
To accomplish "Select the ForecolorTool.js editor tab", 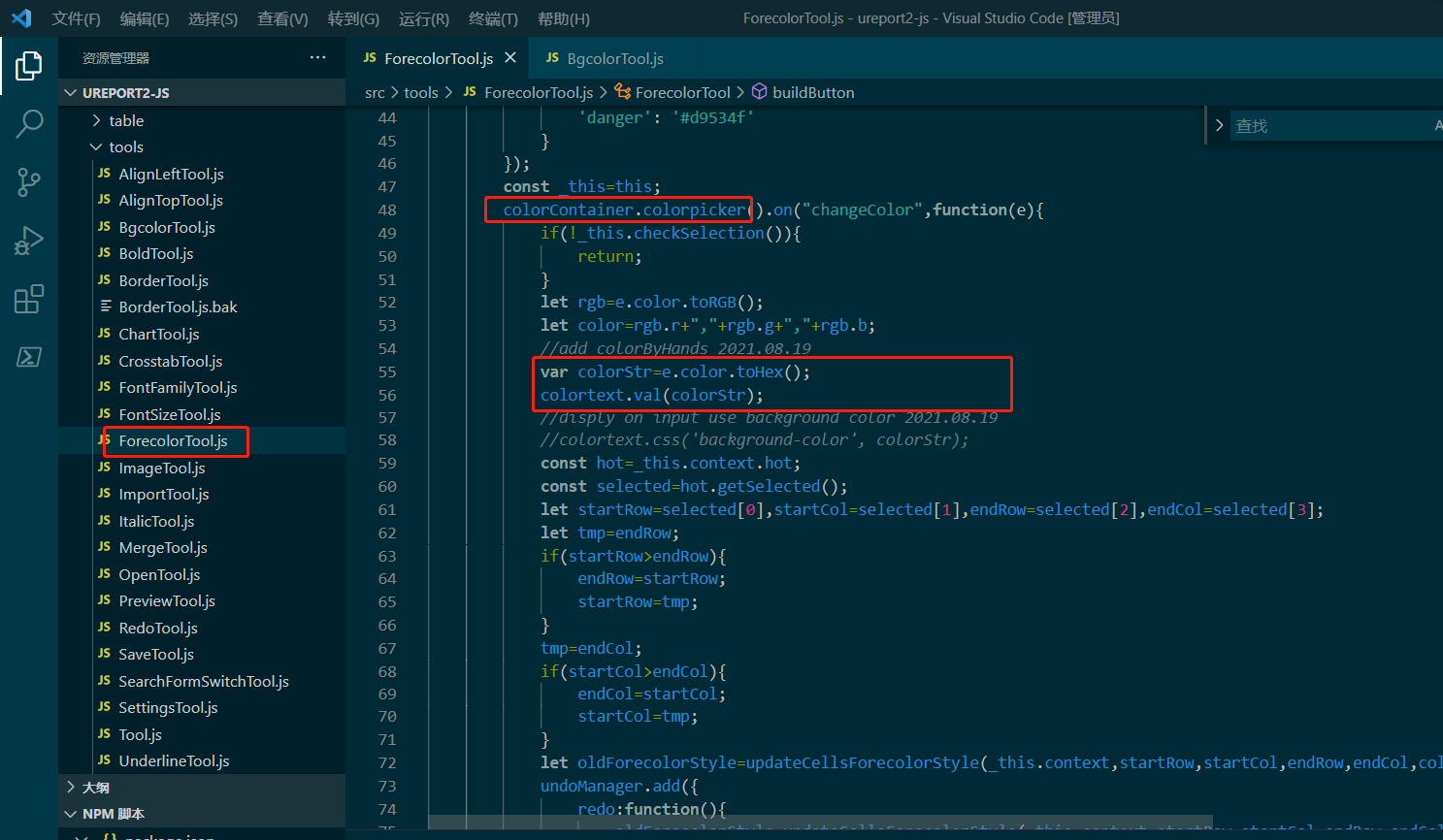I will tap(438, 58).
